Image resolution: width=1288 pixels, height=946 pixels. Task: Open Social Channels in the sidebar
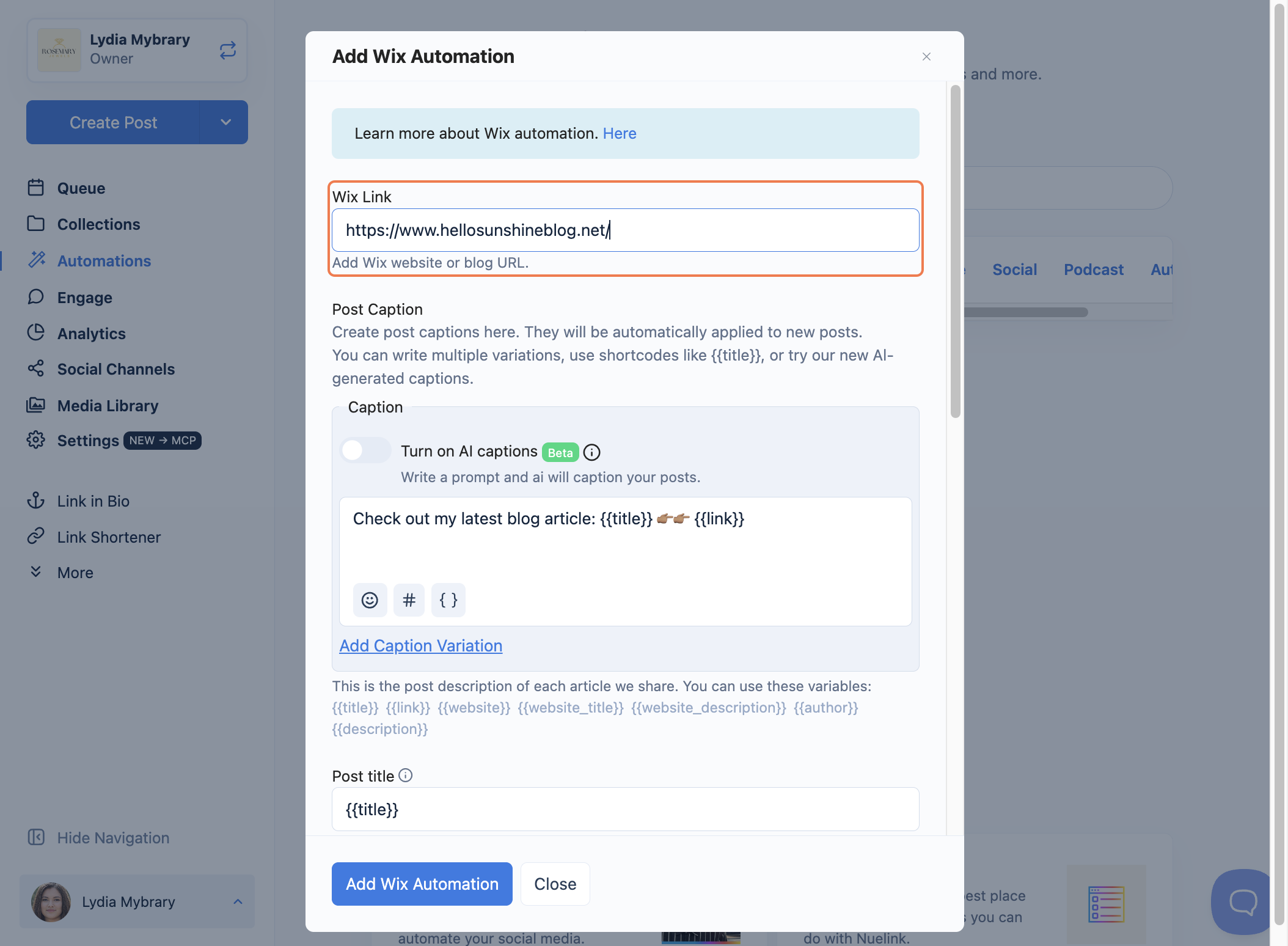(116, 369)
